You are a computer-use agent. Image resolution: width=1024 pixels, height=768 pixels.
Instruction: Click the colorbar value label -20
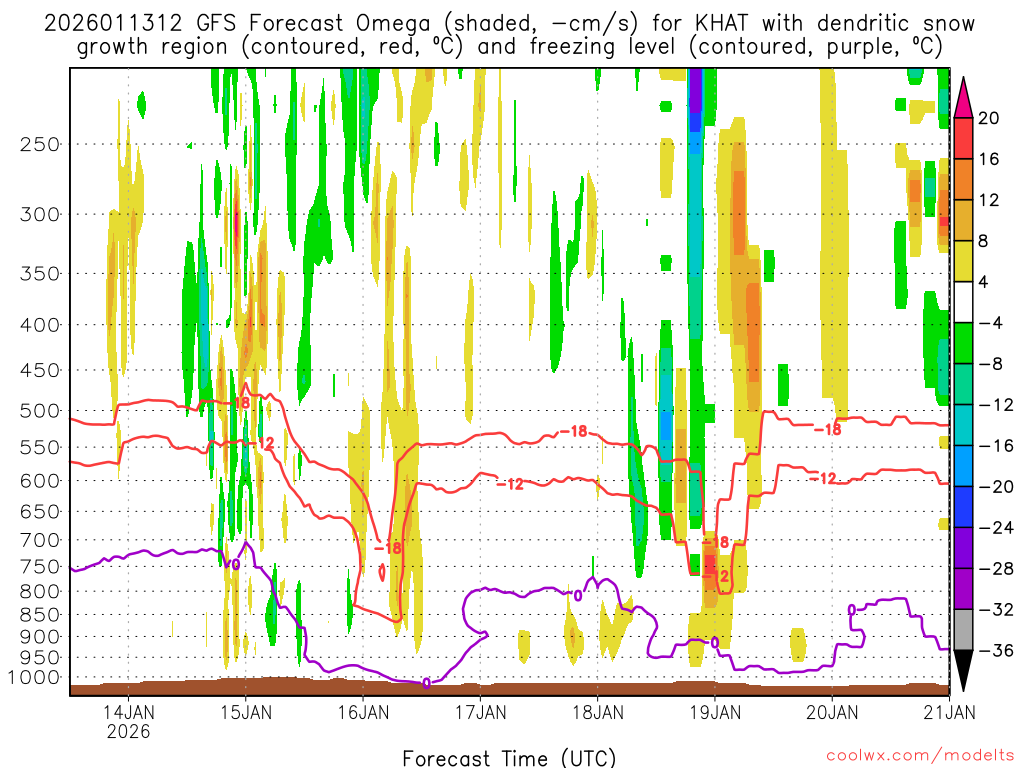(x=996, y=487)
